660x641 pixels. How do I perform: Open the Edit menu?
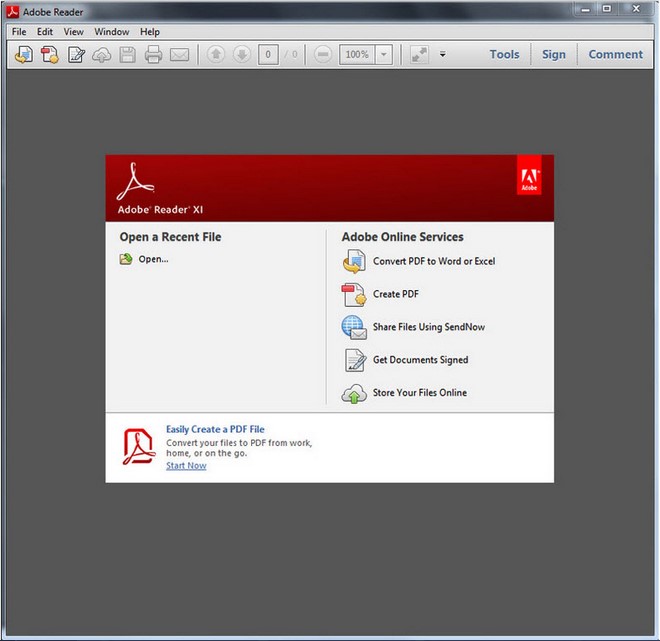[x=45, y=32]
